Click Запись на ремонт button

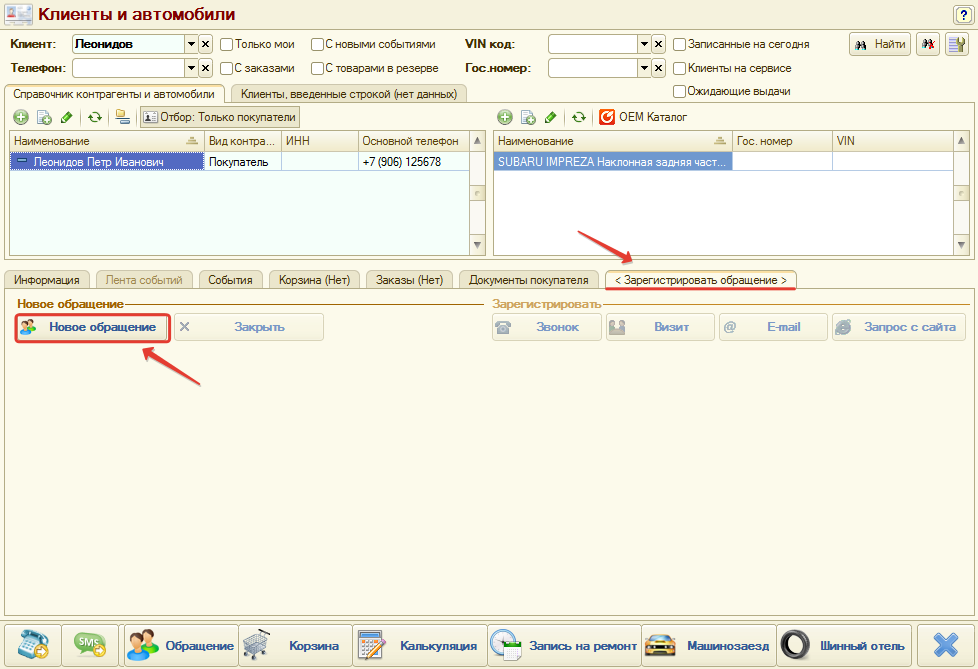(564, 645)
